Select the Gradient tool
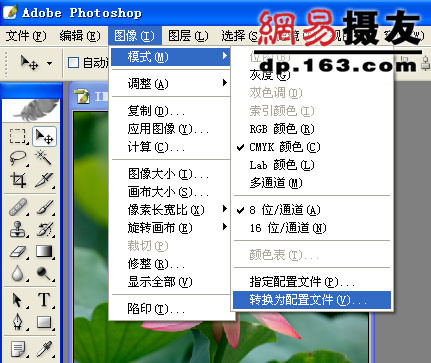 [44, 252]
